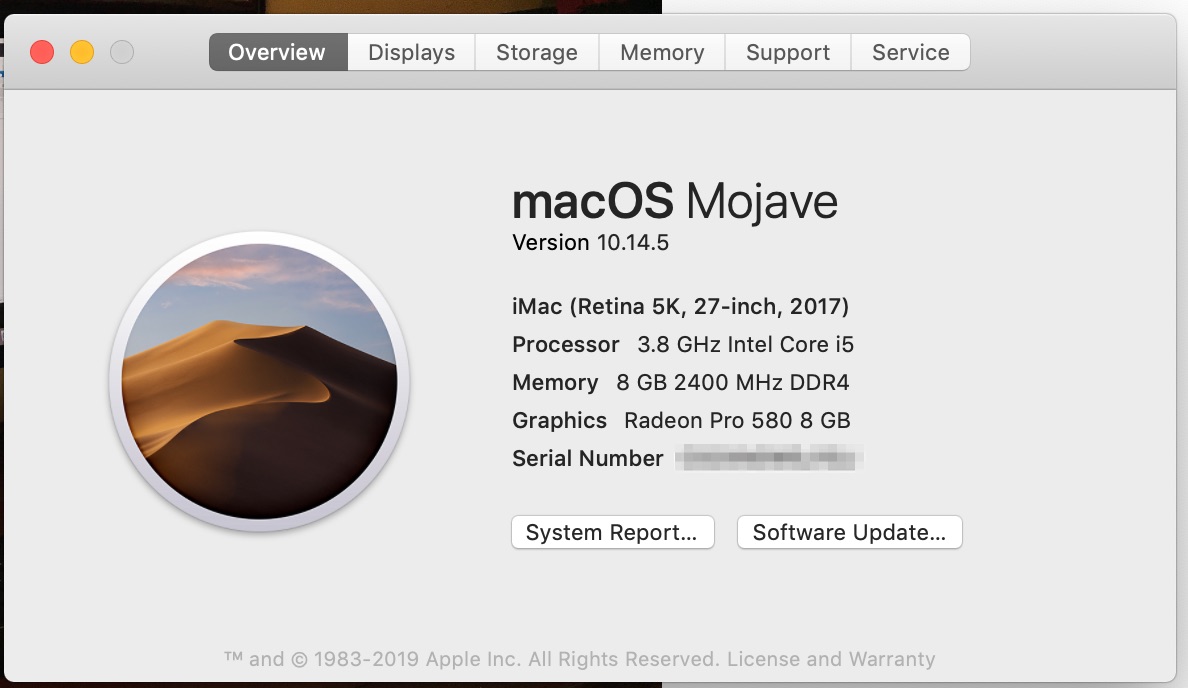Click the macOS Mojave title text
The height and width of the screenshot is (688, 1188).
click(x=674, y=202)
